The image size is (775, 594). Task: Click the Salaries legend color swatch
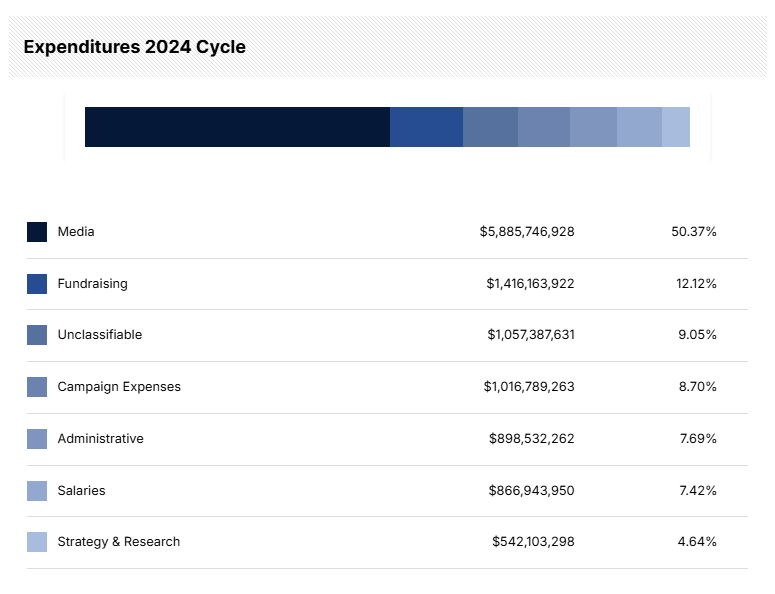37,491
